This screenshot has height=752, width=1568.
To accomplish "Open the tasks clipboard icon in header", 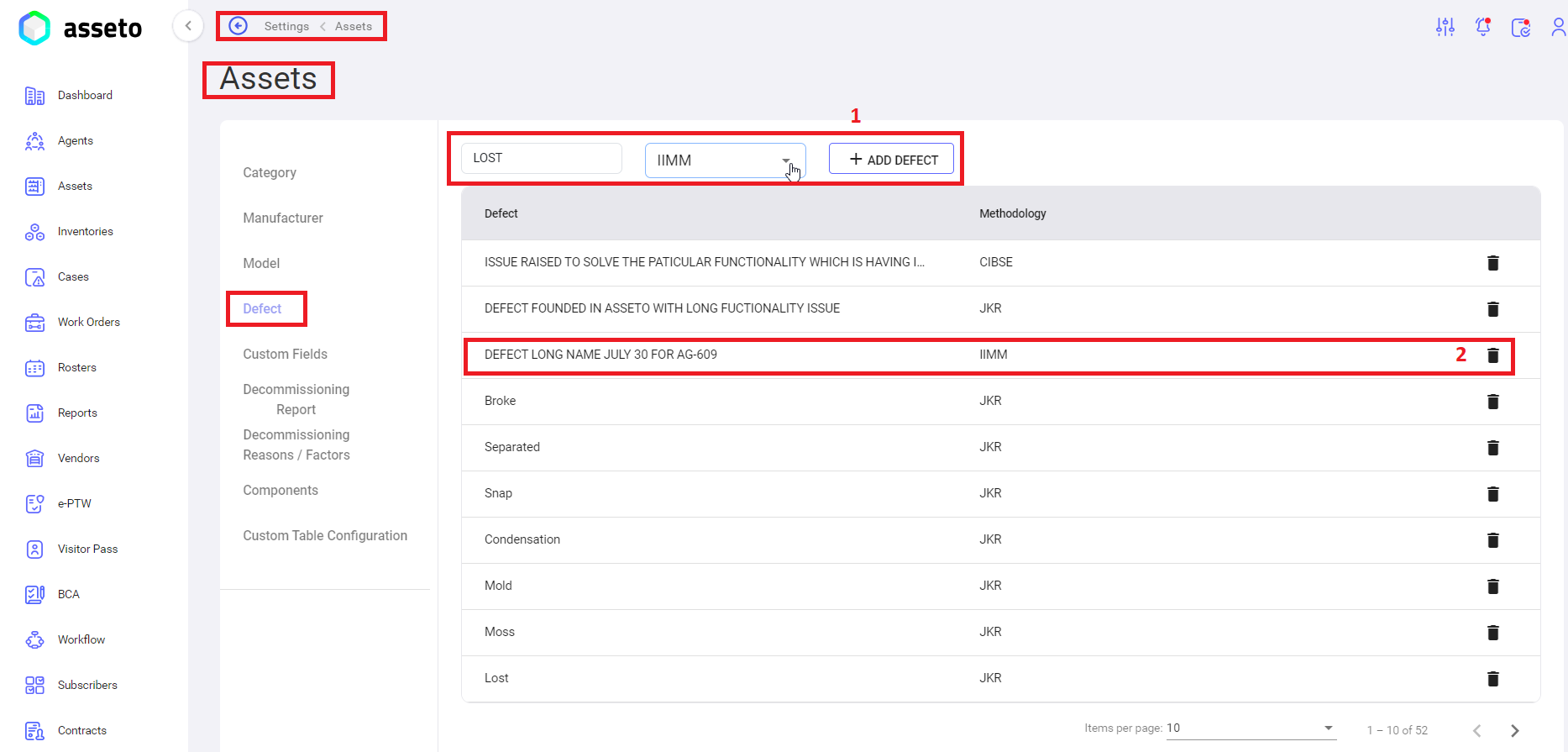I will pyautogui.click(x=1520, y=28).
